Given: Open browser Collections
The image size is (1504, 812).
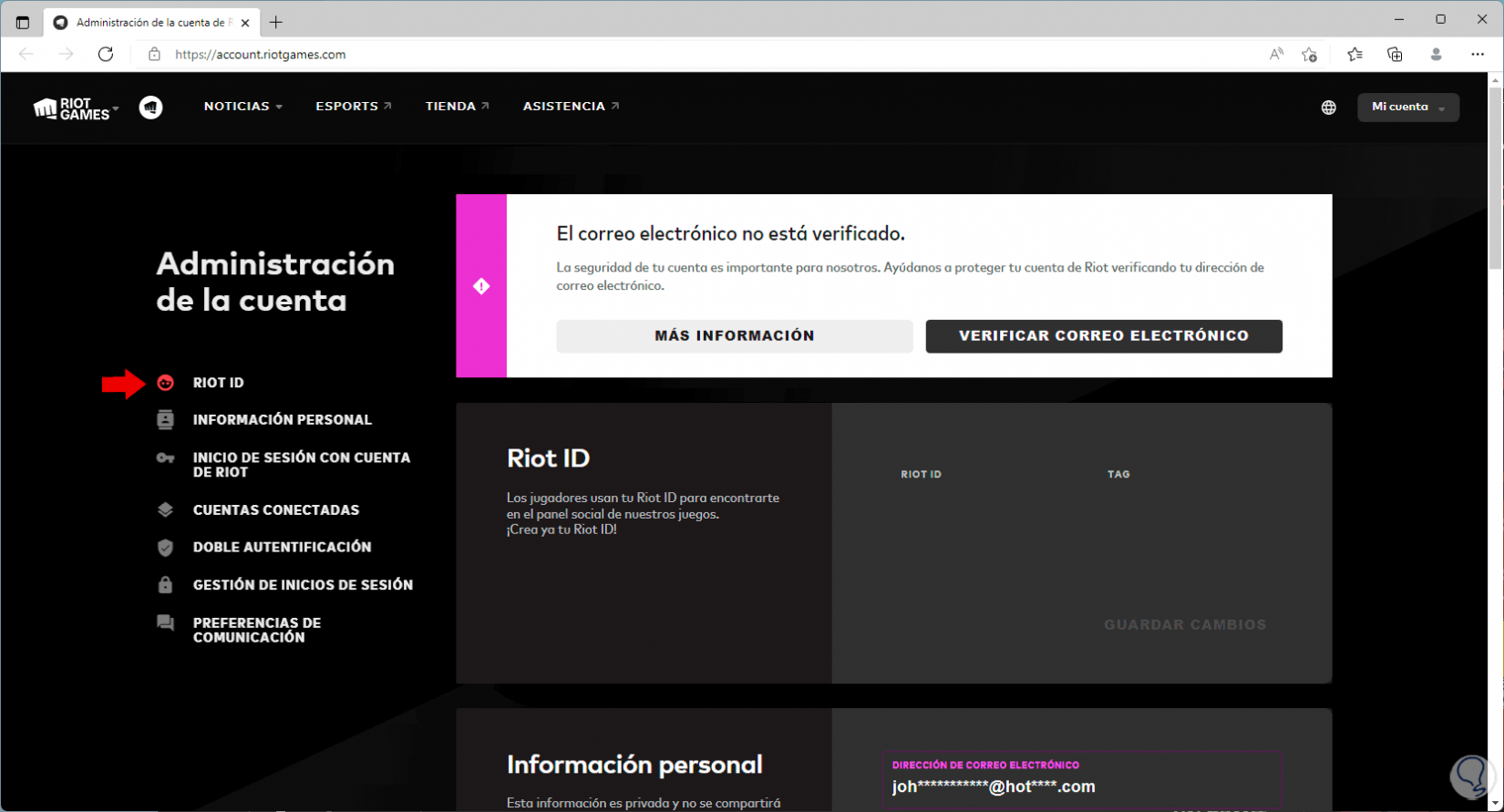Looking at the screenshot, I should (1395, 54).
